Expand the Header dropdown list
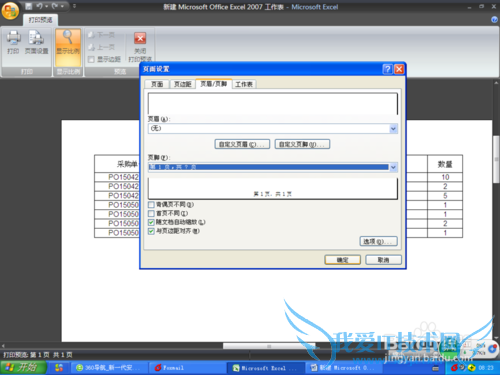 393,129
